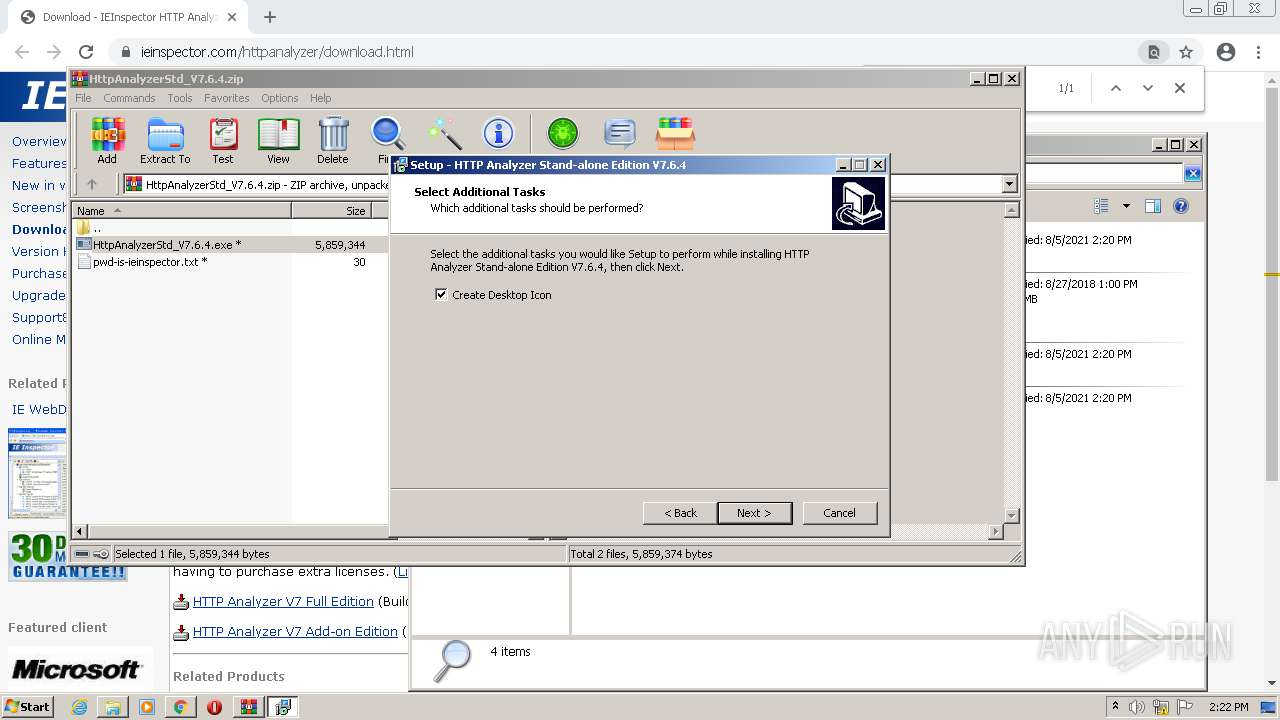This screenshot has width=1280, height=720.
Task: Click the Overview link in site sidebar
Action: (x=39, y=141)
